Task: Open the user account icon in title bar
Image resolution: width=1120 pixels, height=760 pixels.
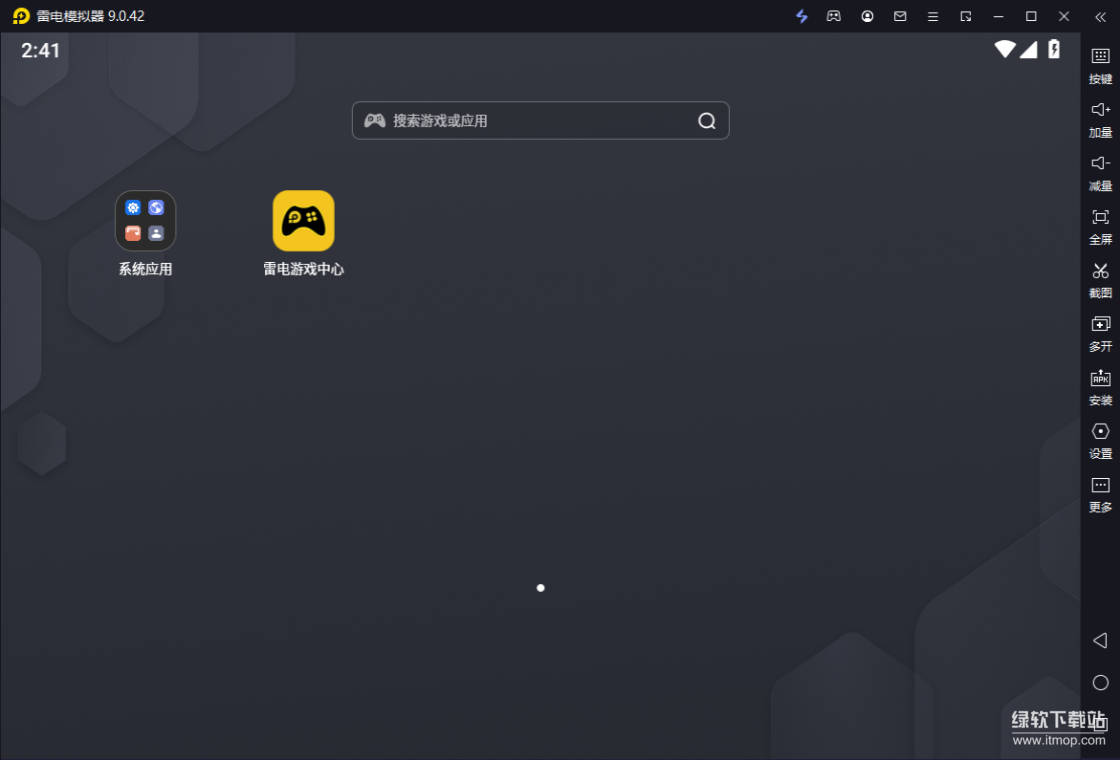Action: click(867, 16)
